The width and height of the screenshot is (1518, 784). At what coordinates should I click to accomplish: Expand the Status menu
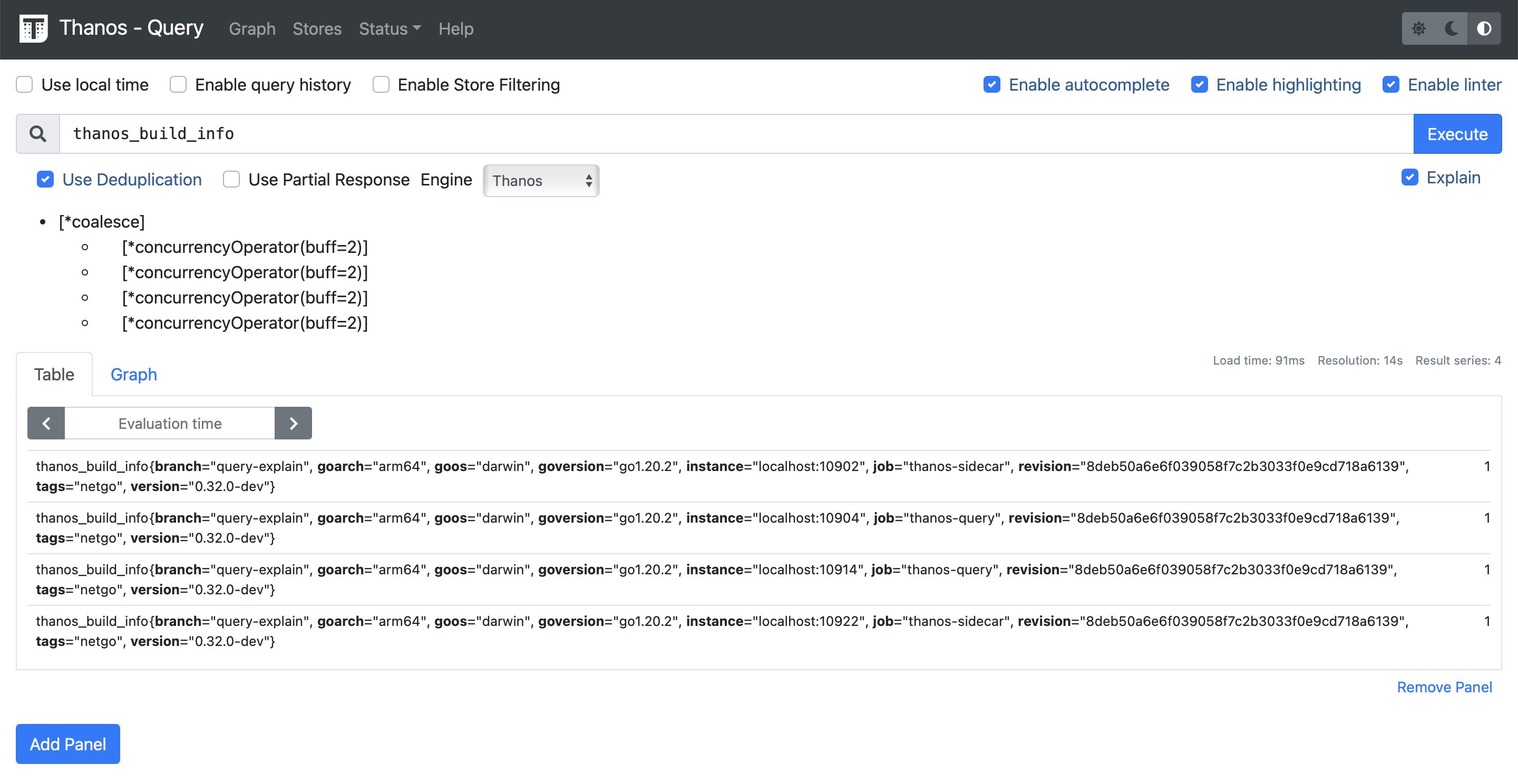(390, 28)
